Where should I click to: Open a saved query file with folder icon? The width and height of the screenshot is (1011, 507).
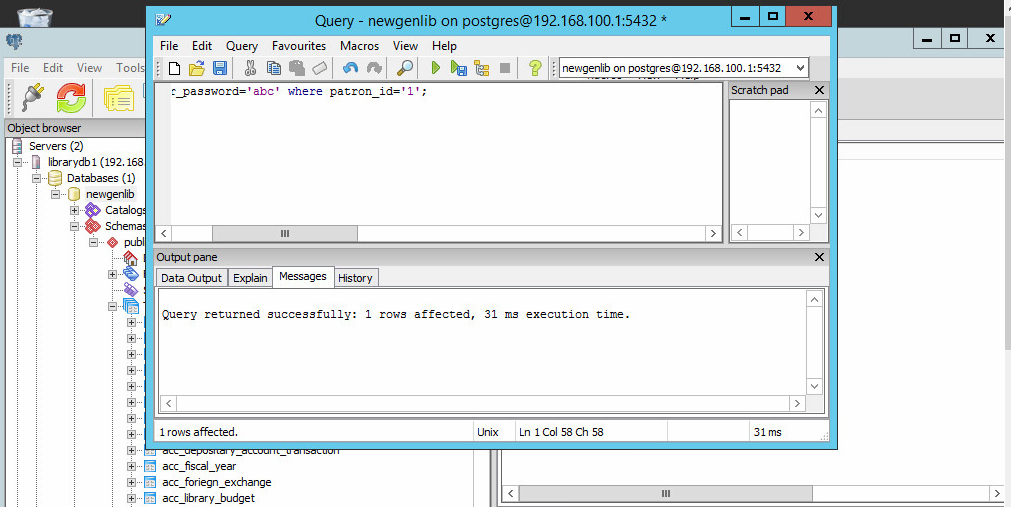tap(197, 68)
